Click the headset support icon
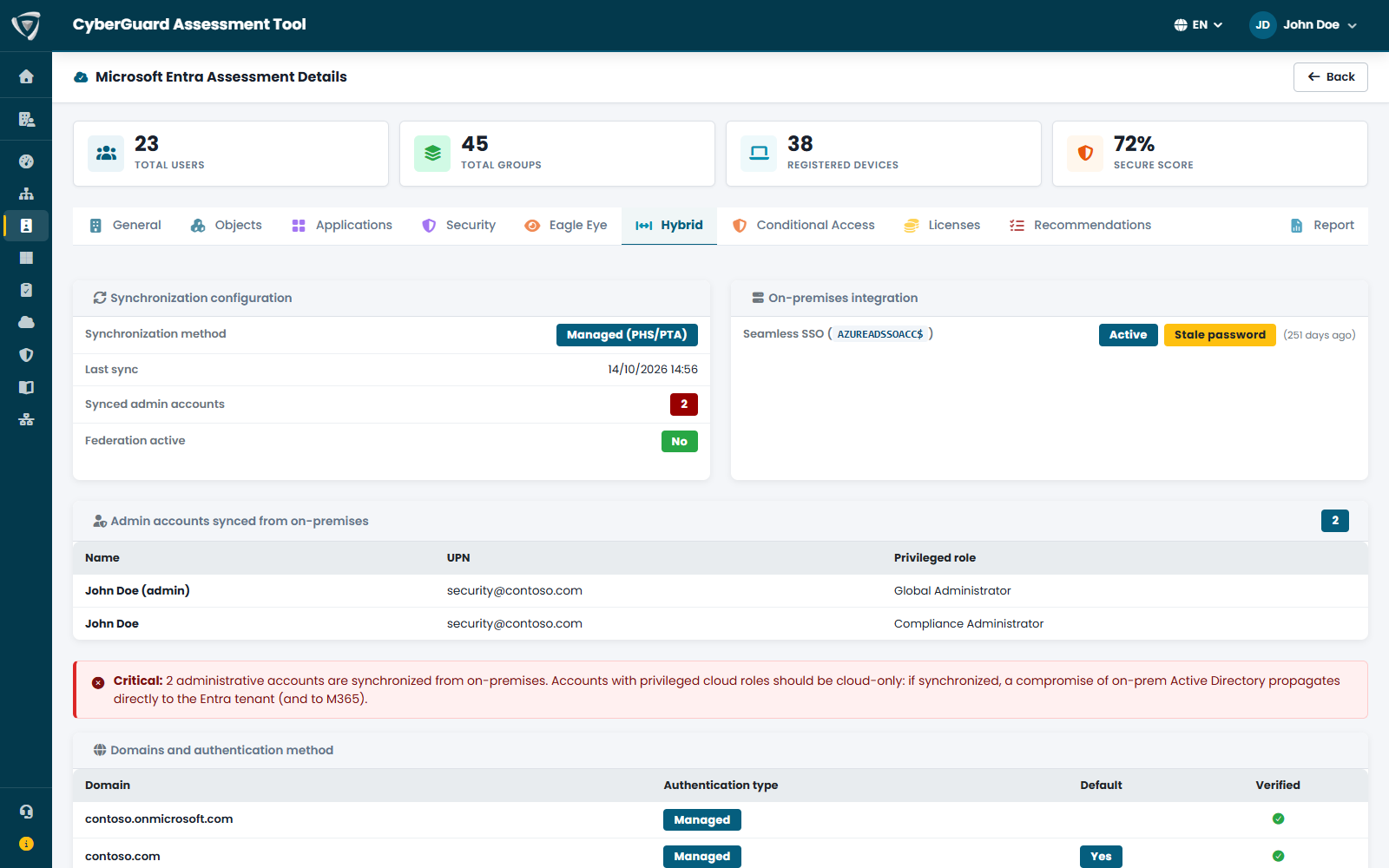 26,812
